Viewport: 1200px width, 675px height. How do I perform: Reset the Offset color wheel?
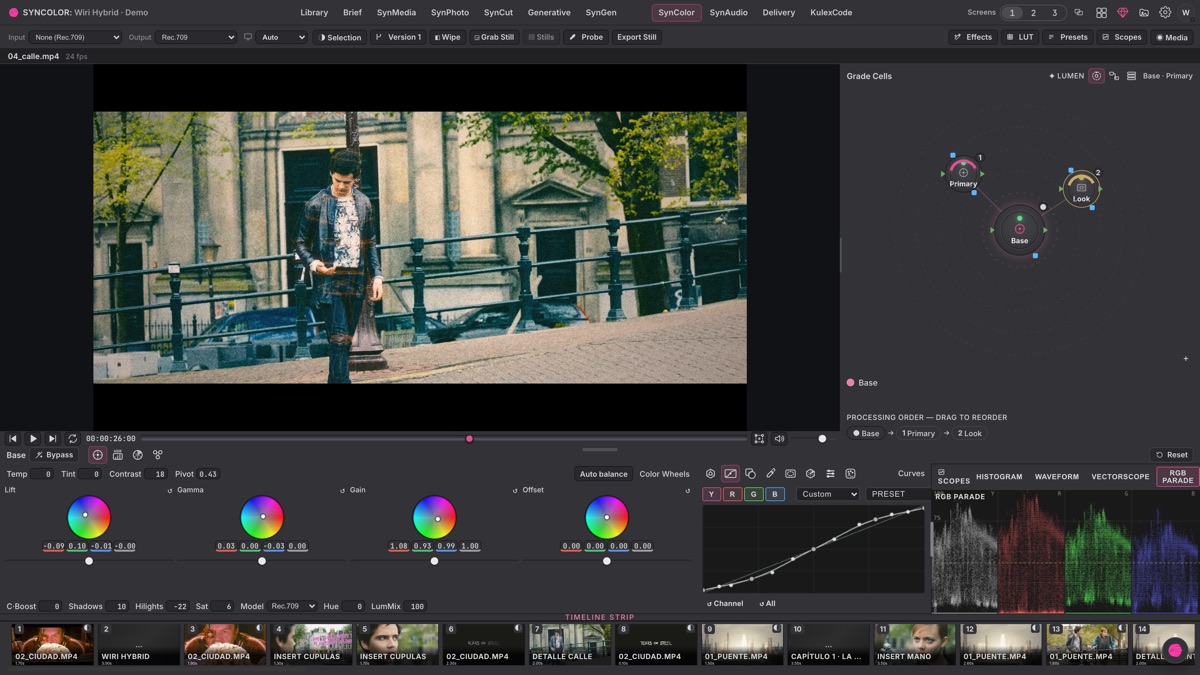click(x=687, y=491)
